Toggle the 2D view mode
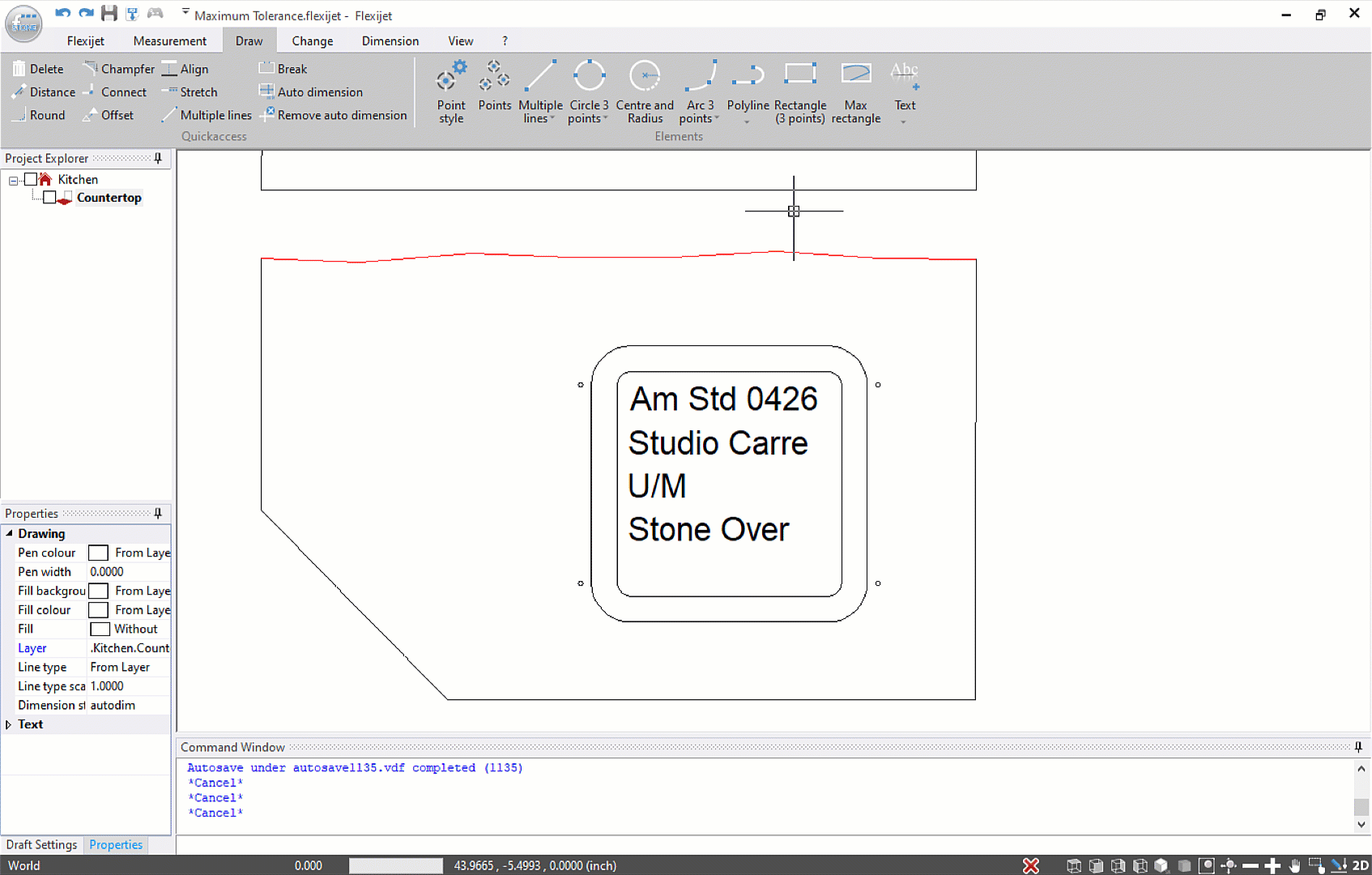 tap(1361, 865)
